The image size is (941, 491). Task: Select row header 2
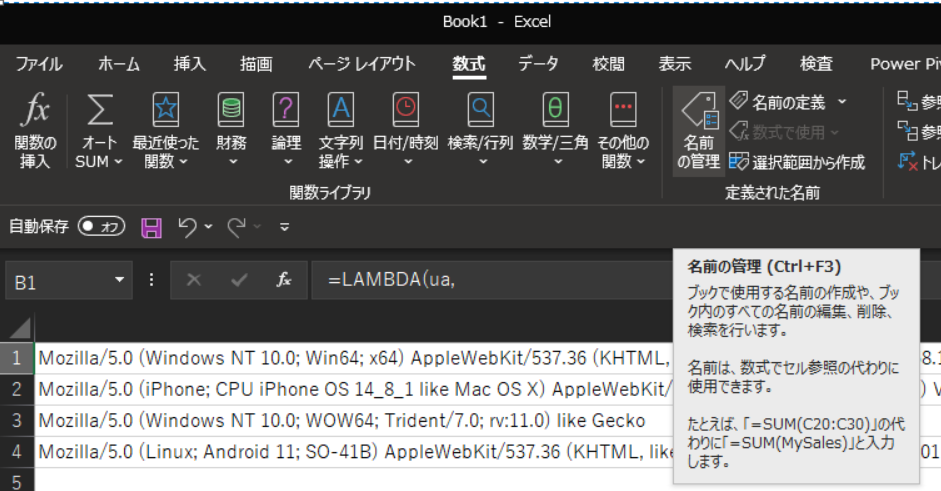coord(17,390)
